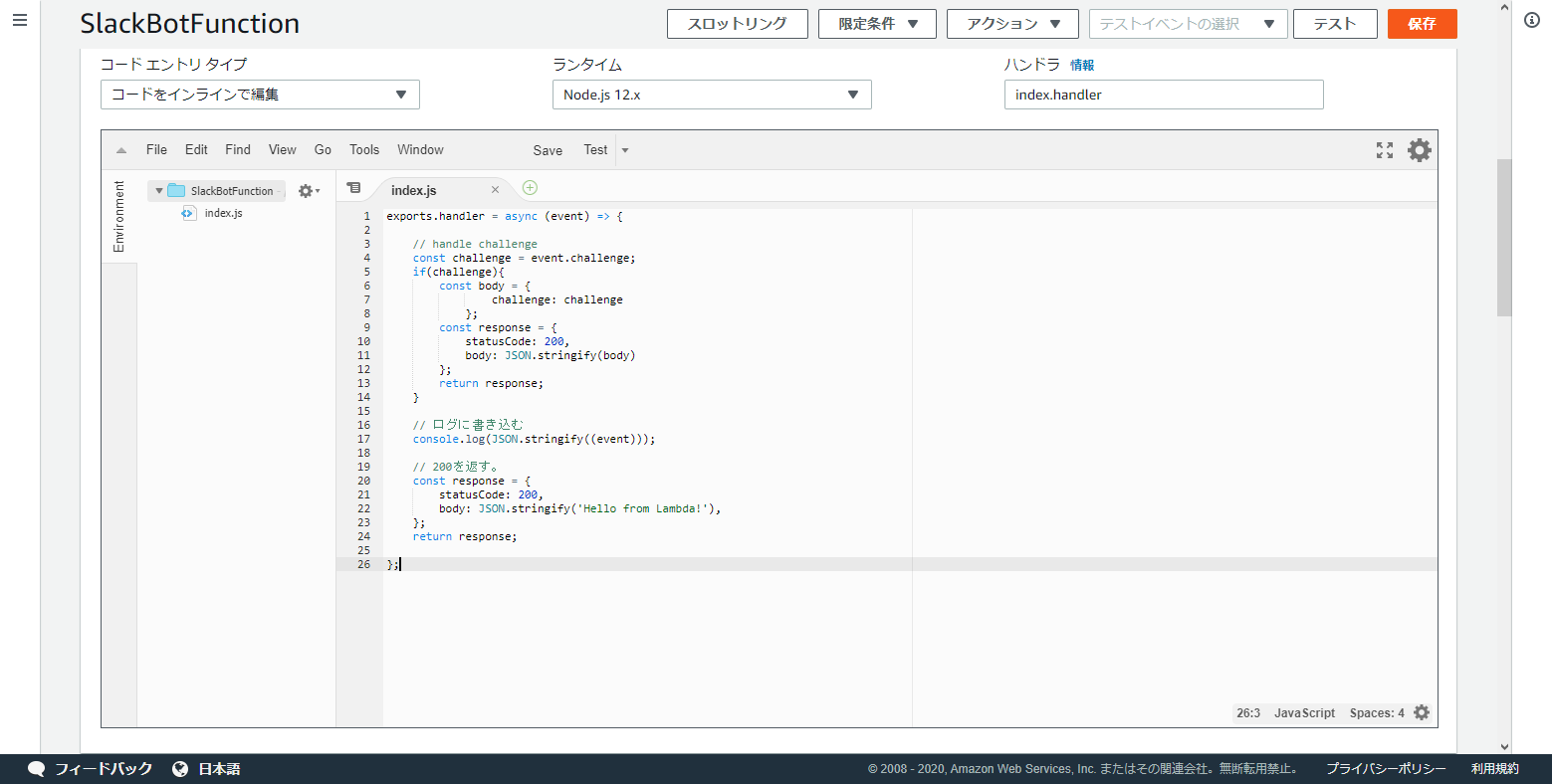Click the 情報 link next to ハンドラ
Image resolution: width=1552 pixels, height=784 pixels.
pyautogui.click(x=1082, y=65)
